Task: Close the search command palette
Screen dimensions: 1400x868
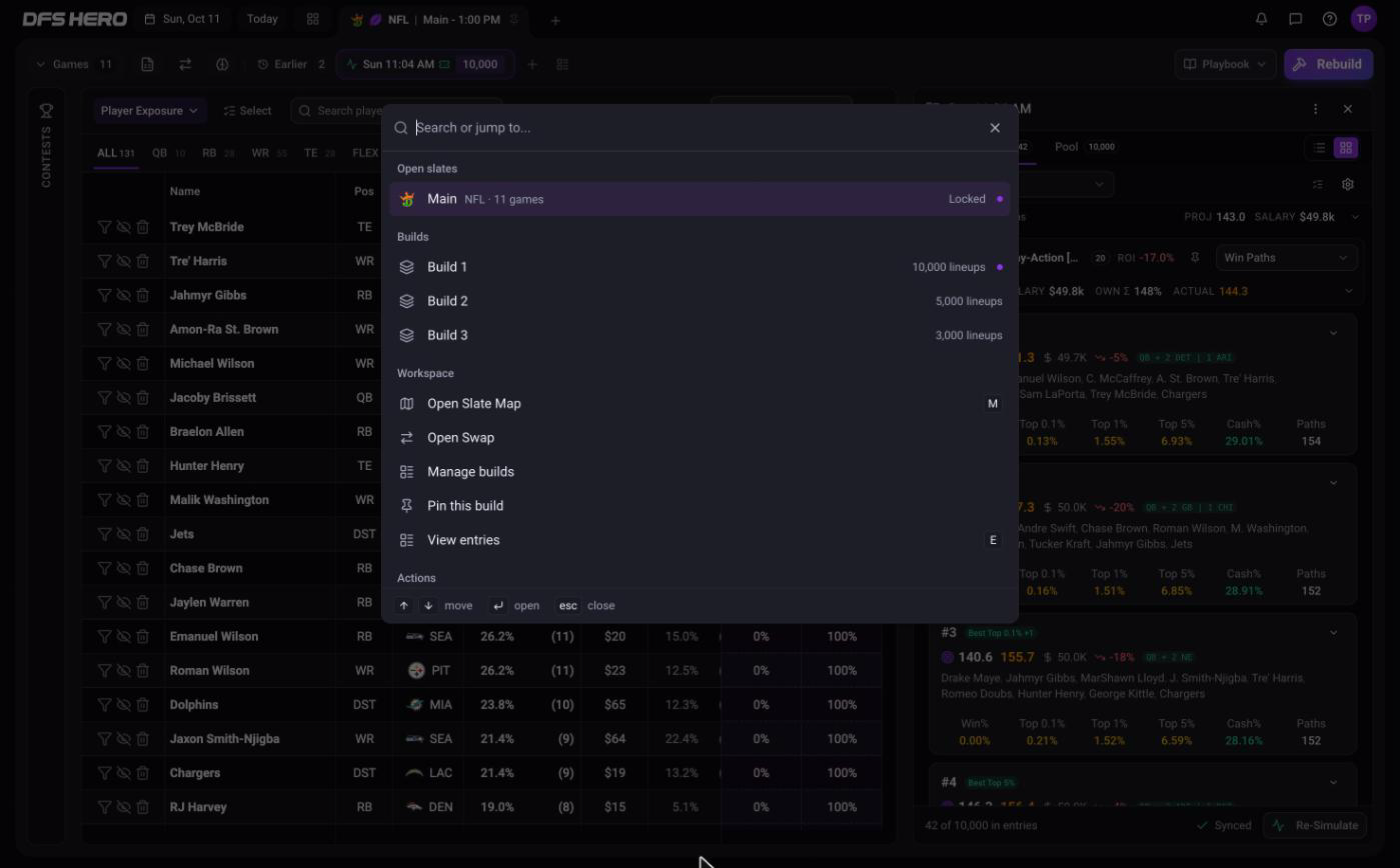Action: click(994, 128)
